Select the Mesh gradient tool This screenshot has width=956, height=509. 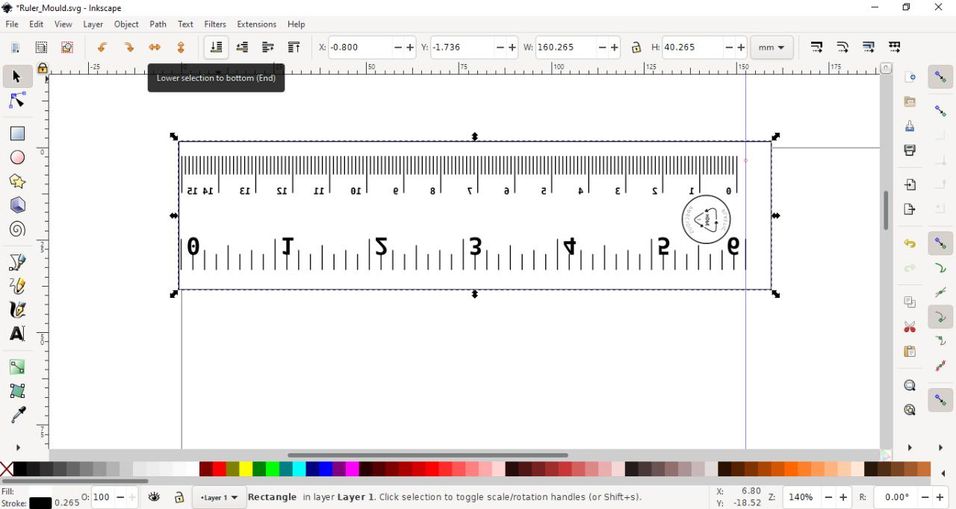point(17,391)
